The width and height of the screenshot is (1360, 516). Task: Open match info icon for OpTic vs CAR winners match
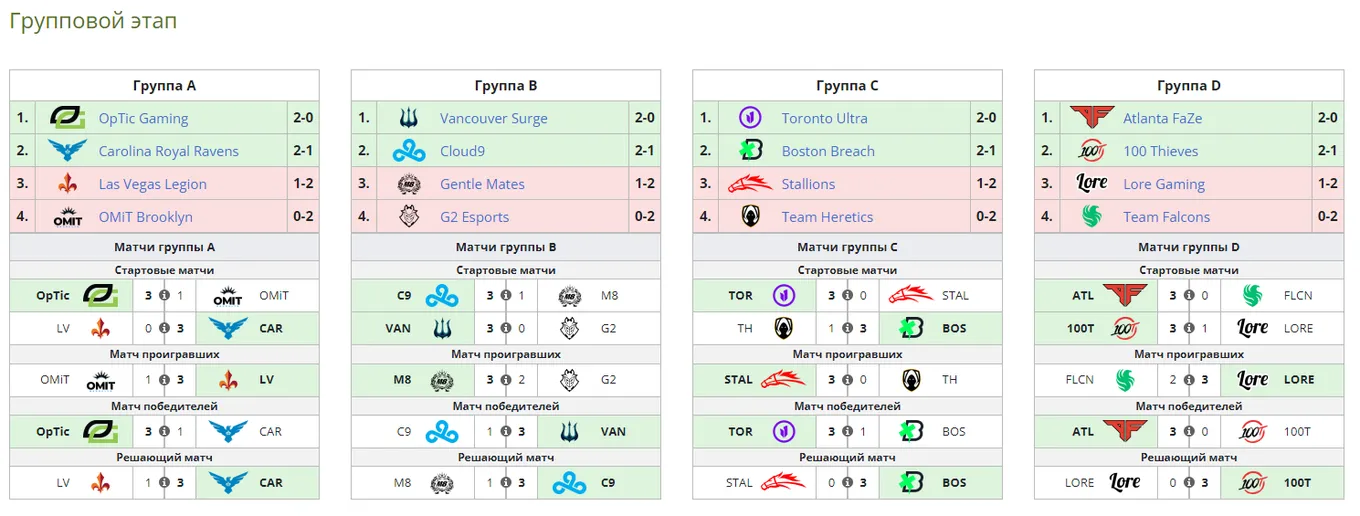pos(164,432)
